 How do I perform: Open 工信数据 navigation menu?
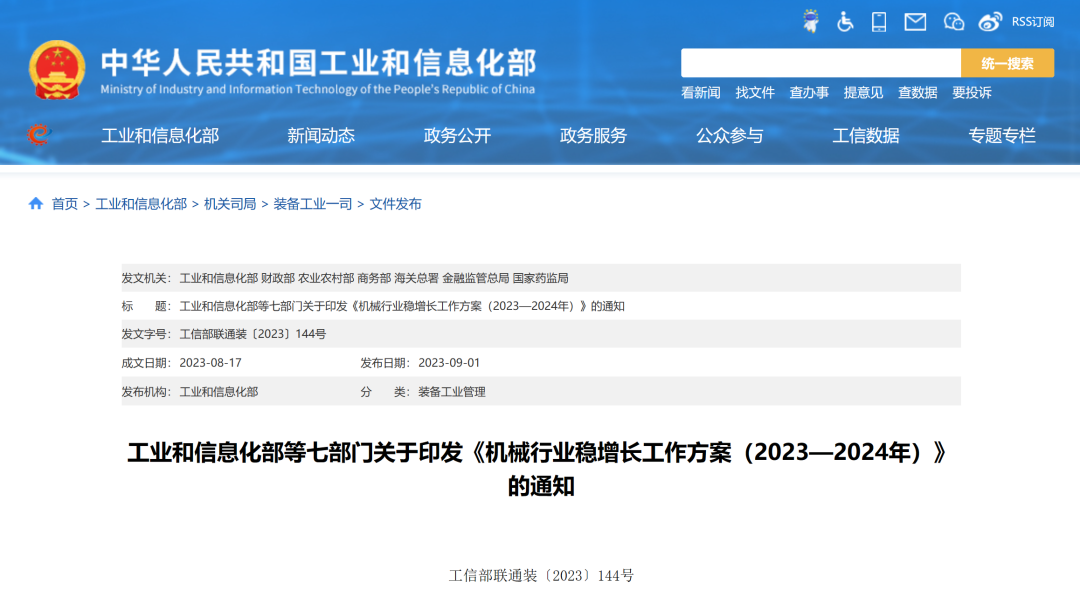point(866,136)
